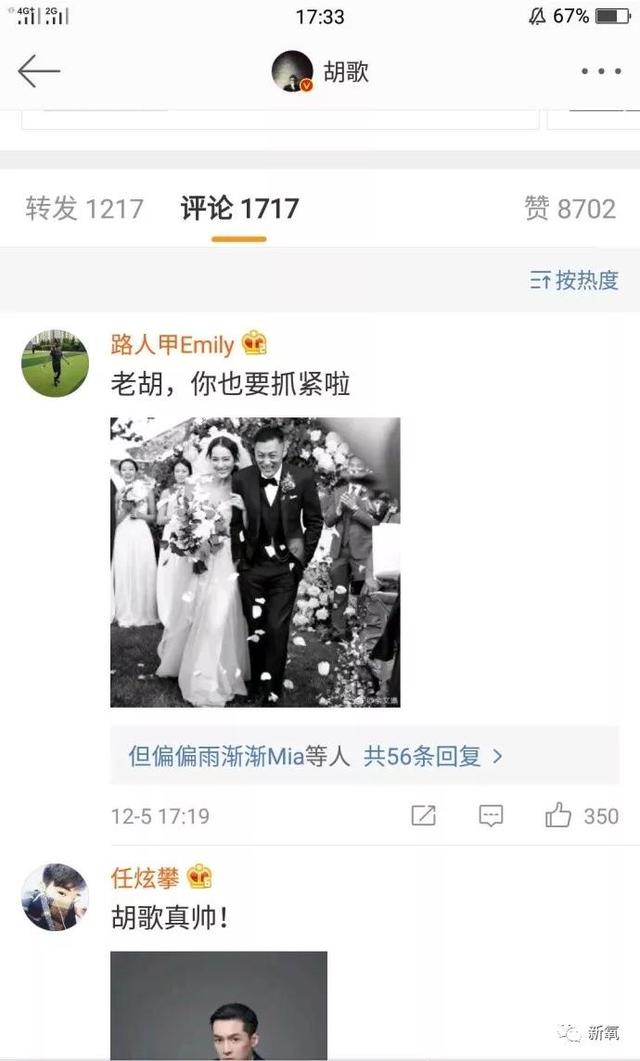Screen dimensions: 640x1061
Task: Like Emily's comment with thumbs-up icon
Action: [558, 815]
